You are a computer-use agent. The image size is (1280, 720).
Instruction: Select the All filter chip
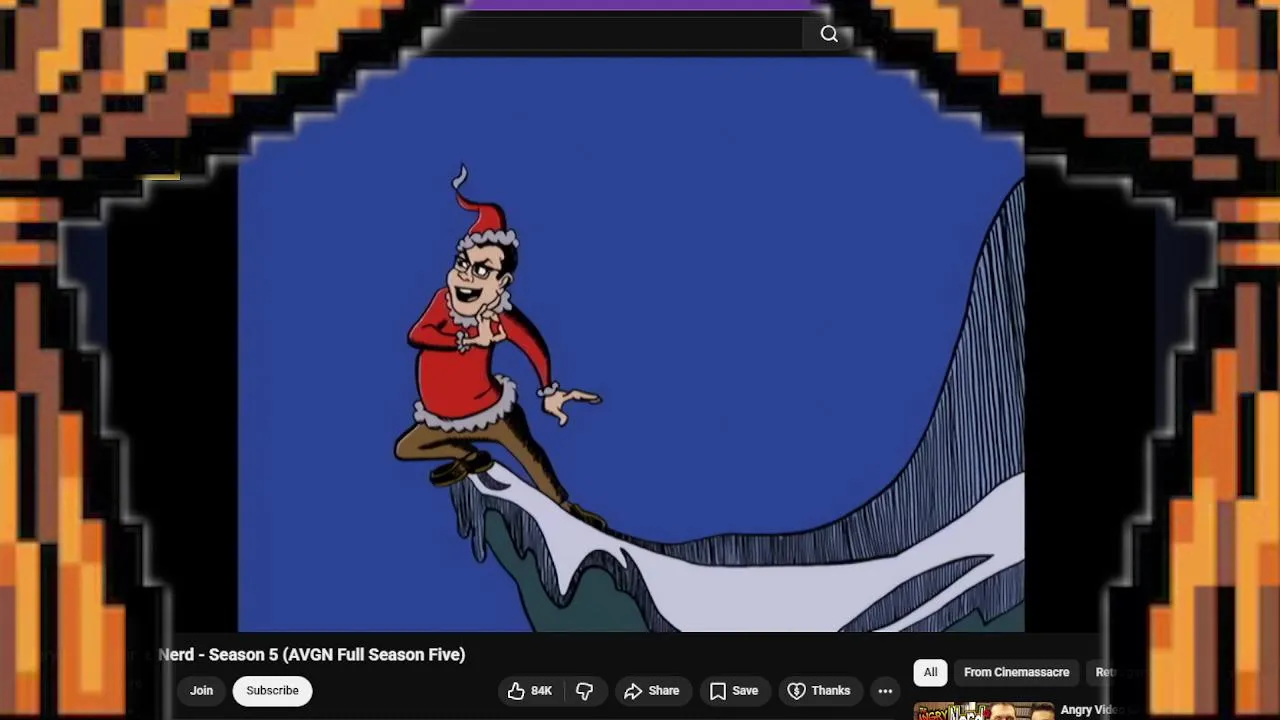tap(930, 672)
